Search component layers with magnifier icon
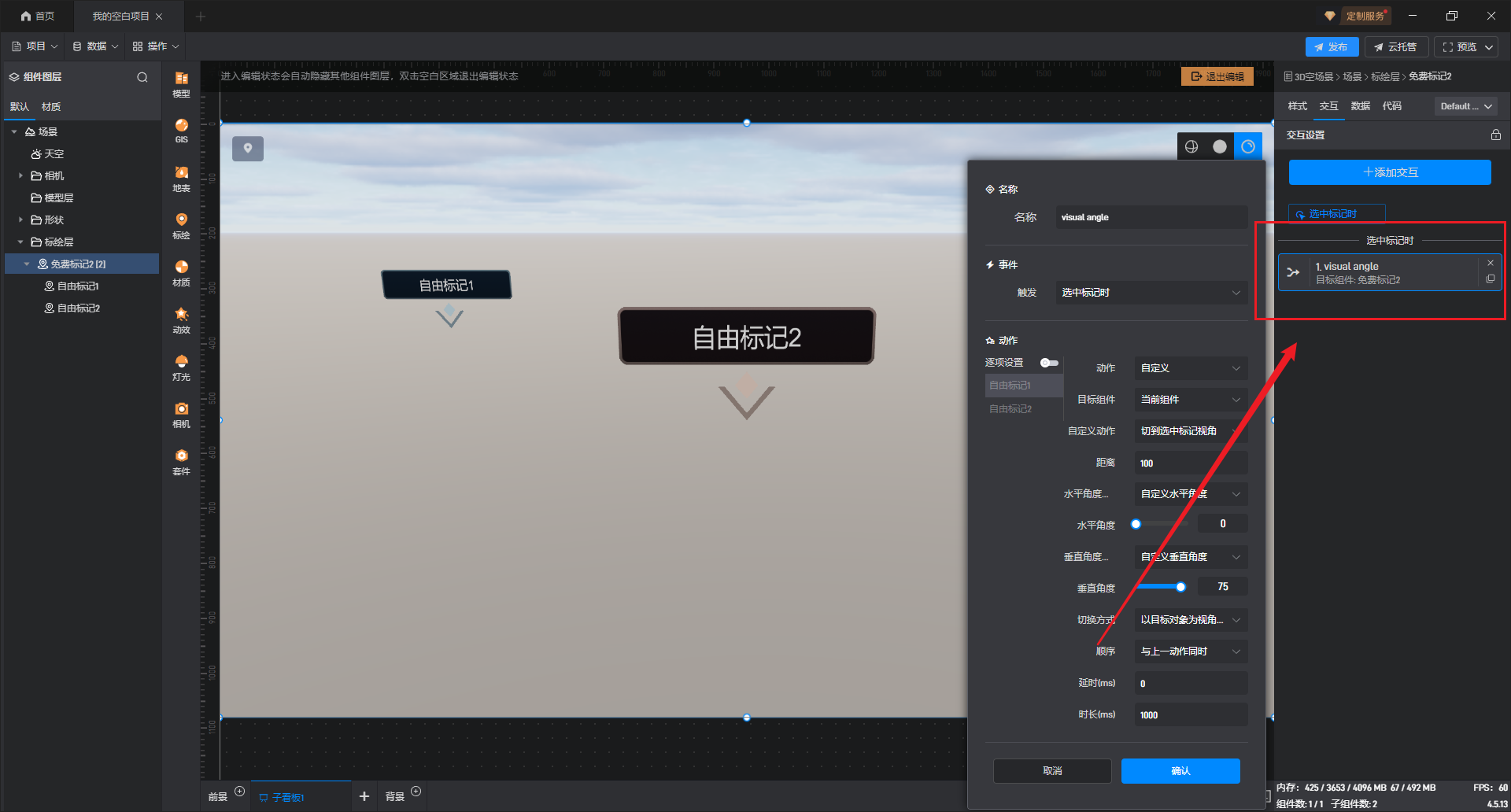 (x=142, y=77)
